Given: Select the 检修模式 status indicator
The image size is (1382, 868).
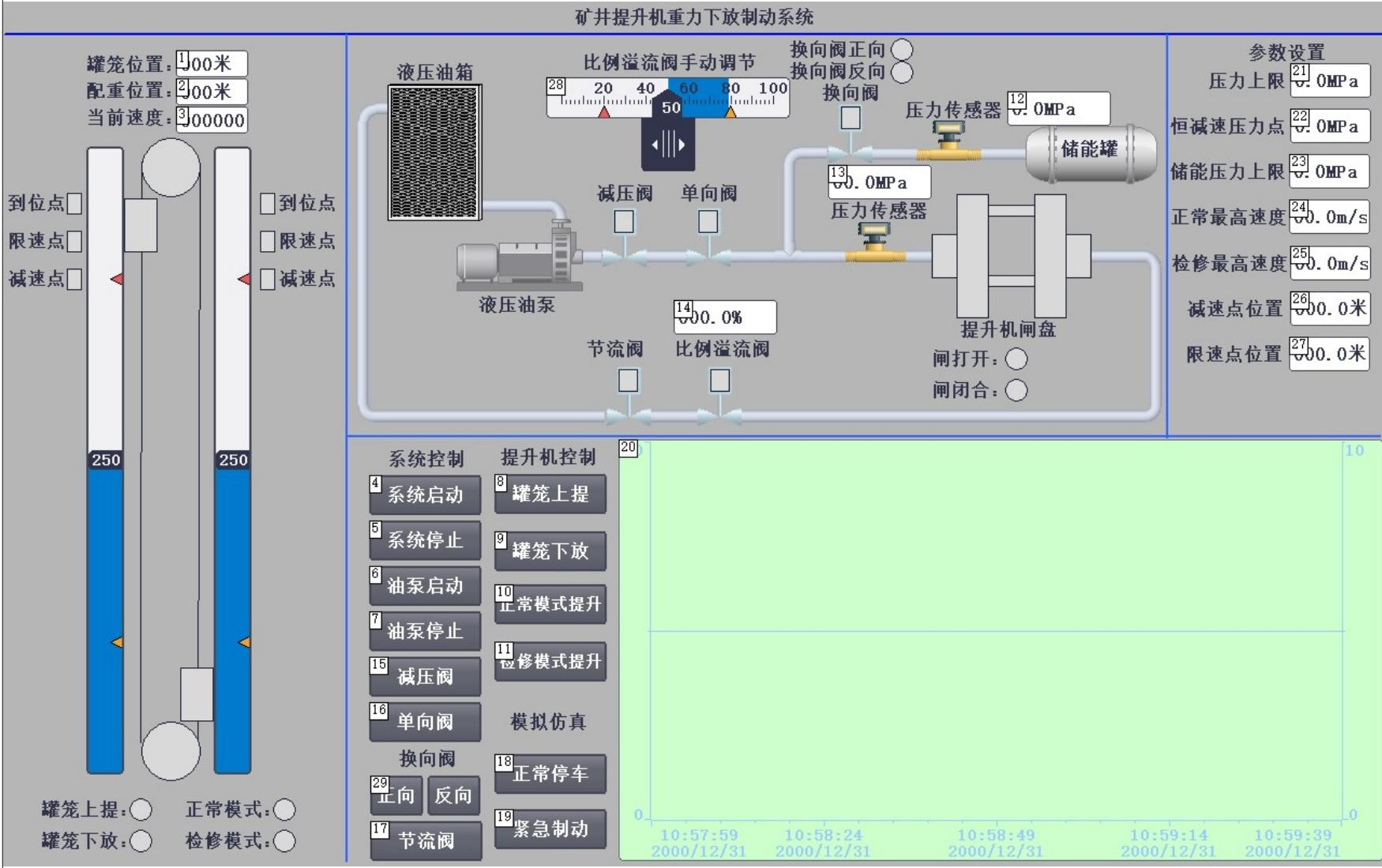Looking at the screenshot, I should (x=284, y=841).
